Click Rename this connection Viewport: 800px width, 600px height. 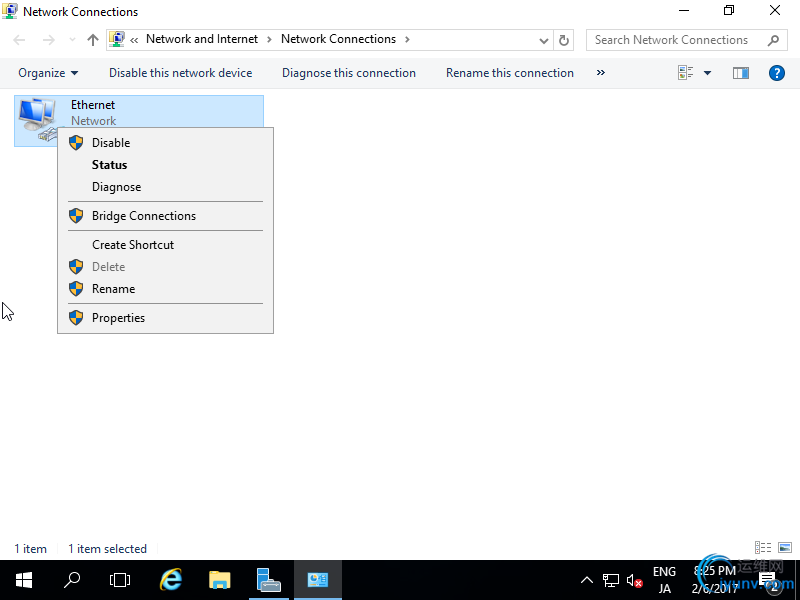point(510,73)
